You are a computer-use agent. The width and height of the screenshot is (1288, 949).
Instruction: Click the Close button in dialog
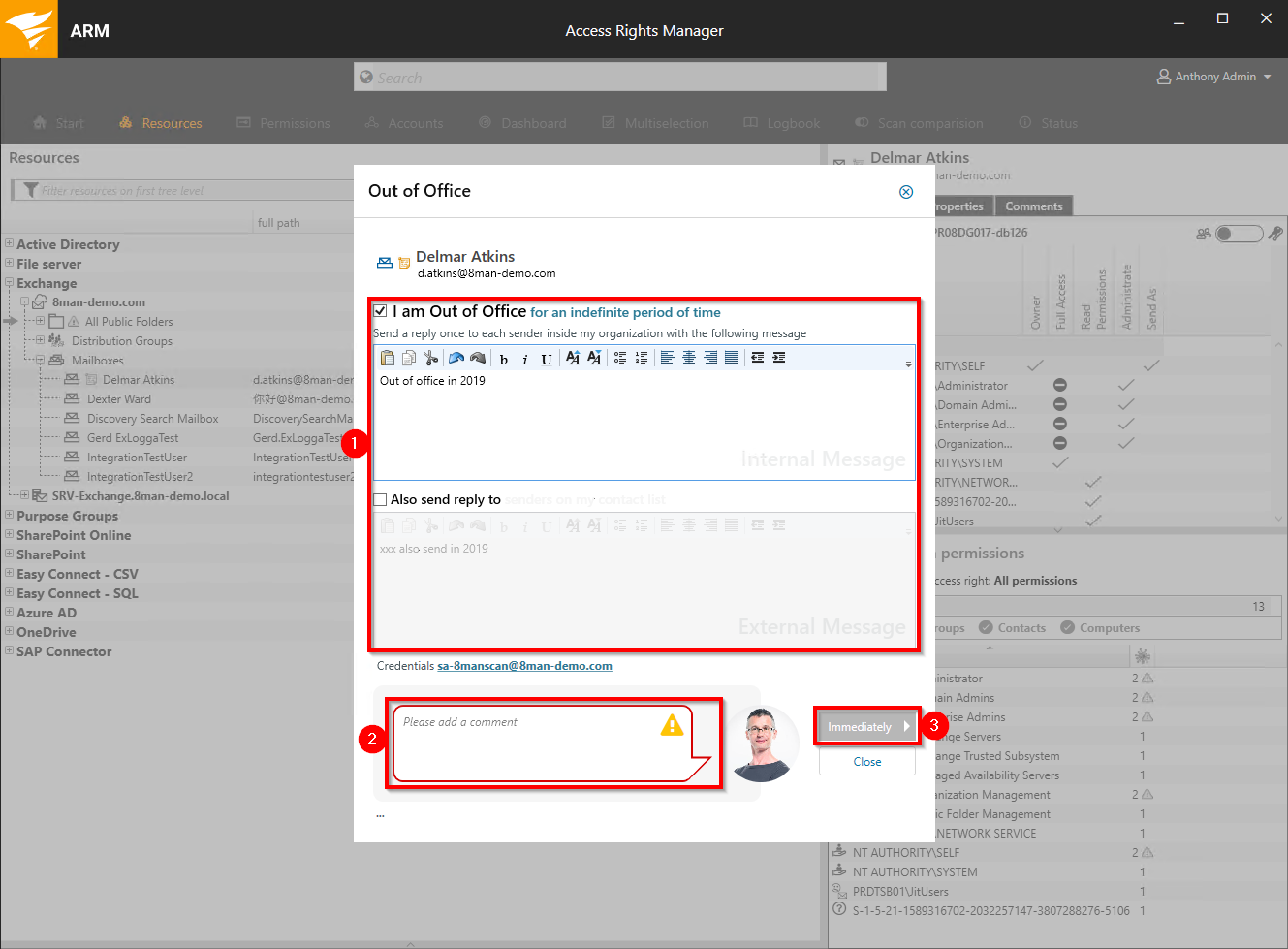pos(867,762)
